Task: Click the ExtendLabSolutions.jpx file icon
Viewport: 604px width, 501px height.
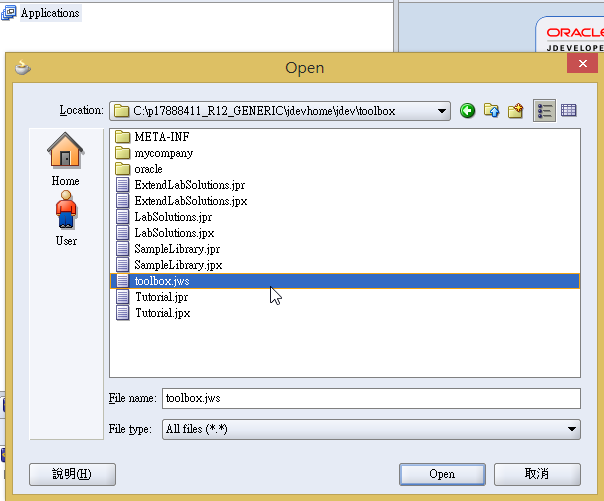Action: coord(122,201)
